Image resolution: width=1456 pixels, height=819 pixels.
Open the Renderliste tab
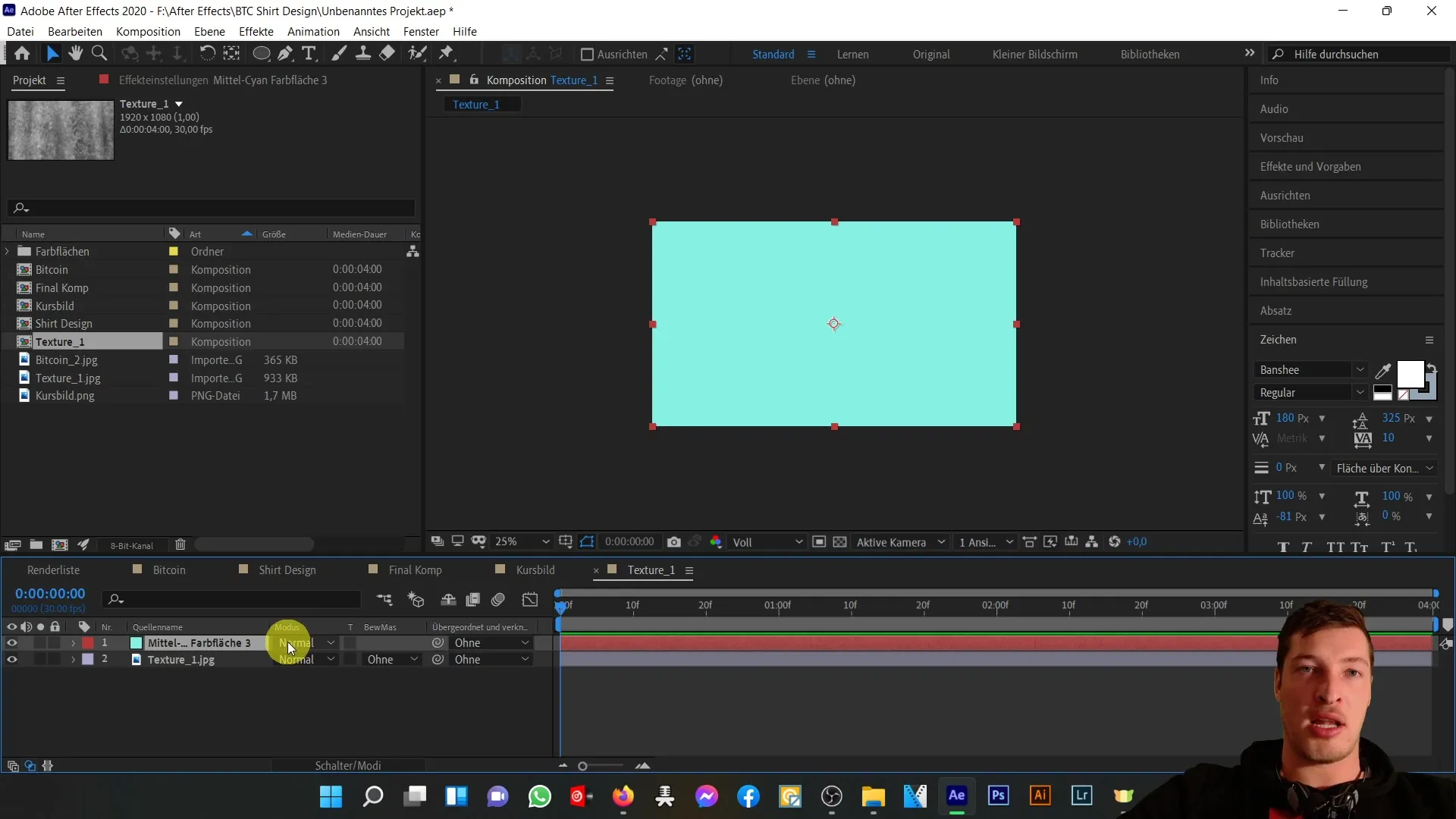(53, 570)
